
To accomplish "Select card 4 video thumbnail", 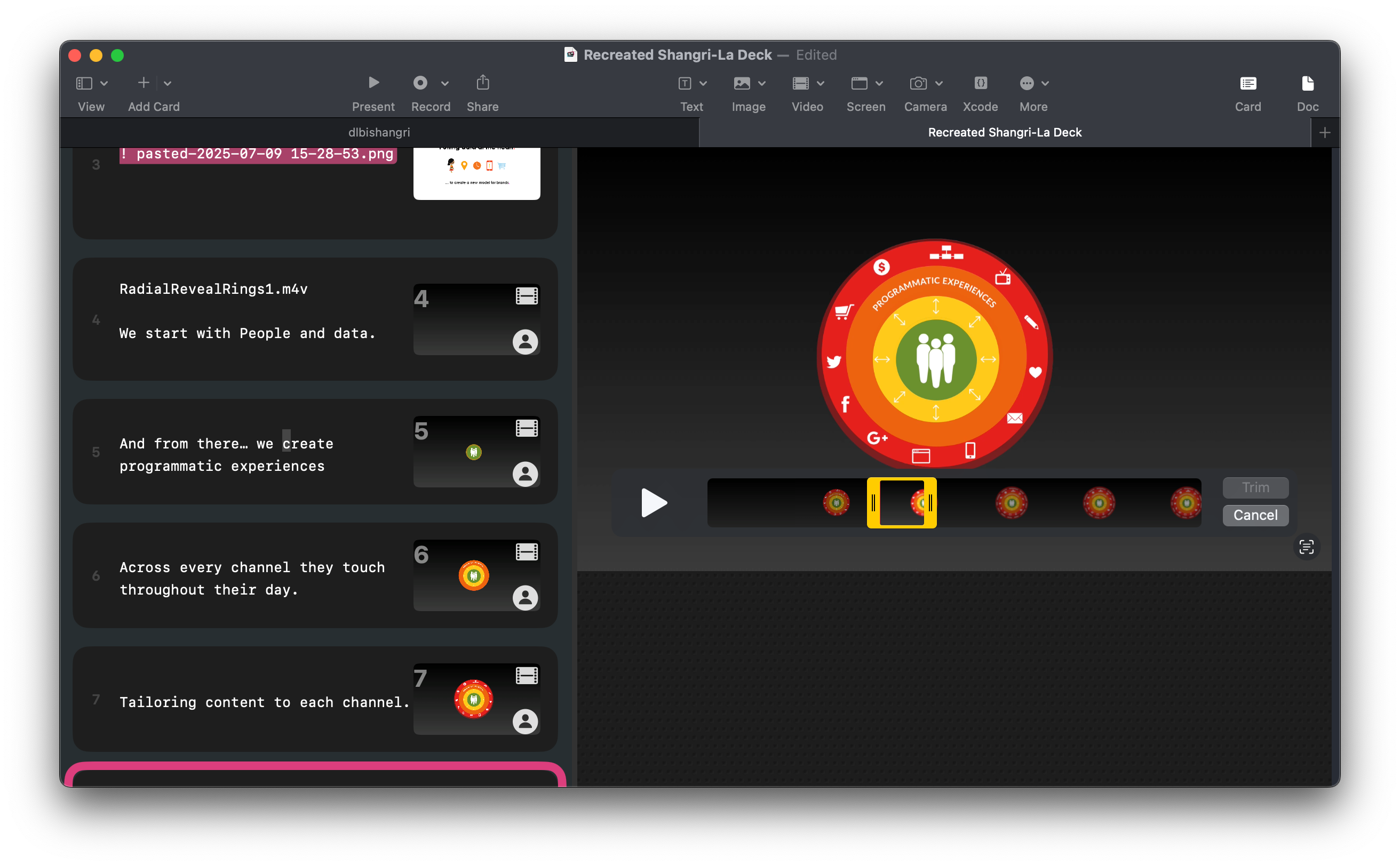I will pyautogui.click(x=476, y=319).
